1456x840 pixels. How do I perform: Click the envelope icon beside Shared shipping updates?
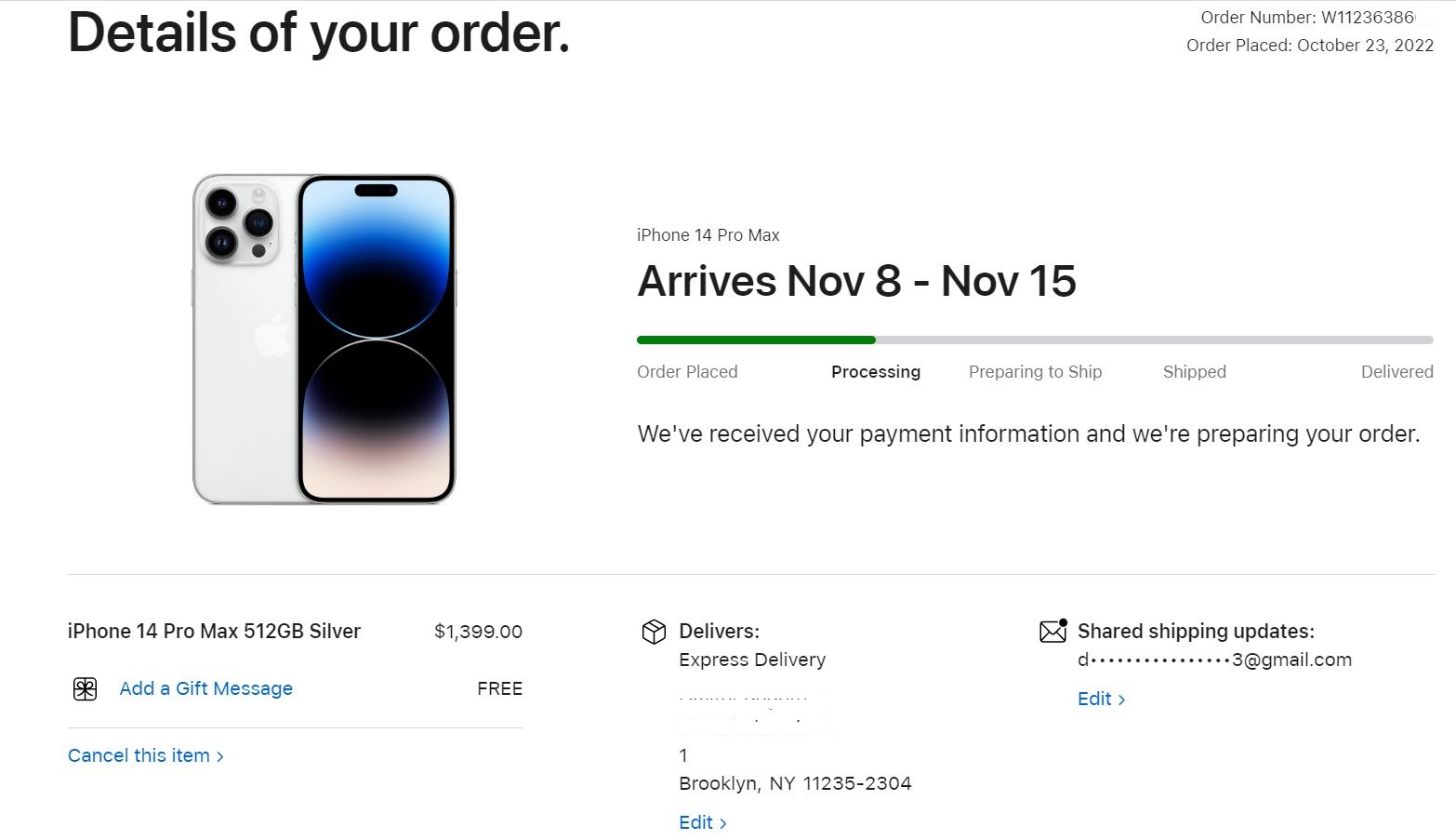pos(1052,632)
